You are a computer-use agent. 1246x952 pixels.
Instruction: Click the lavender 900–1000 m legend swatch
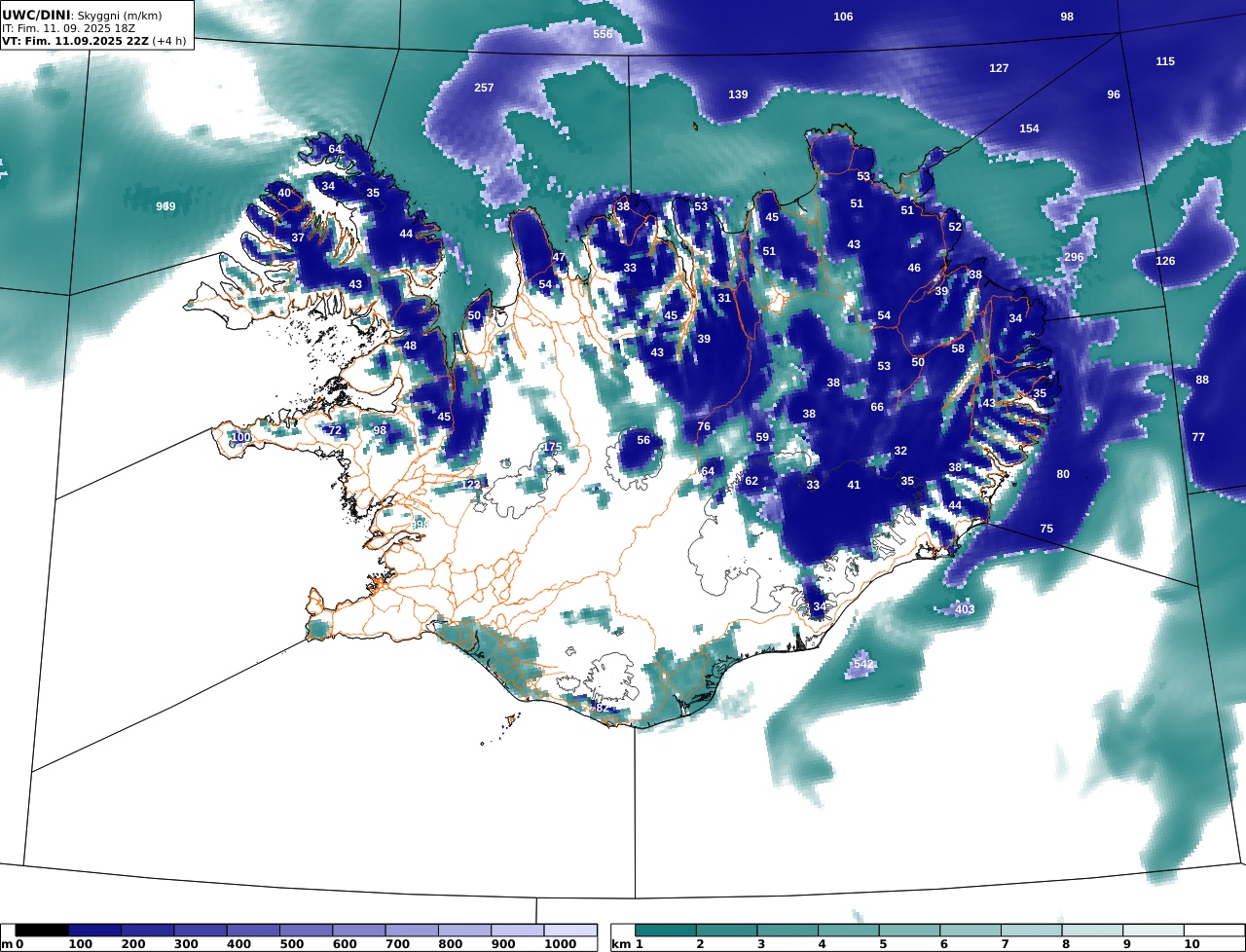517,931
